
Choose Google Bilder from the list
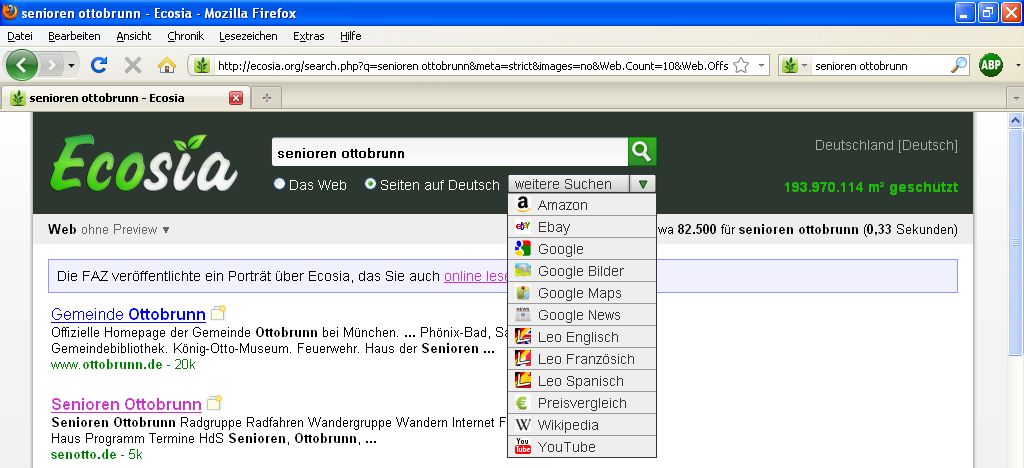[x=582, y=271]
